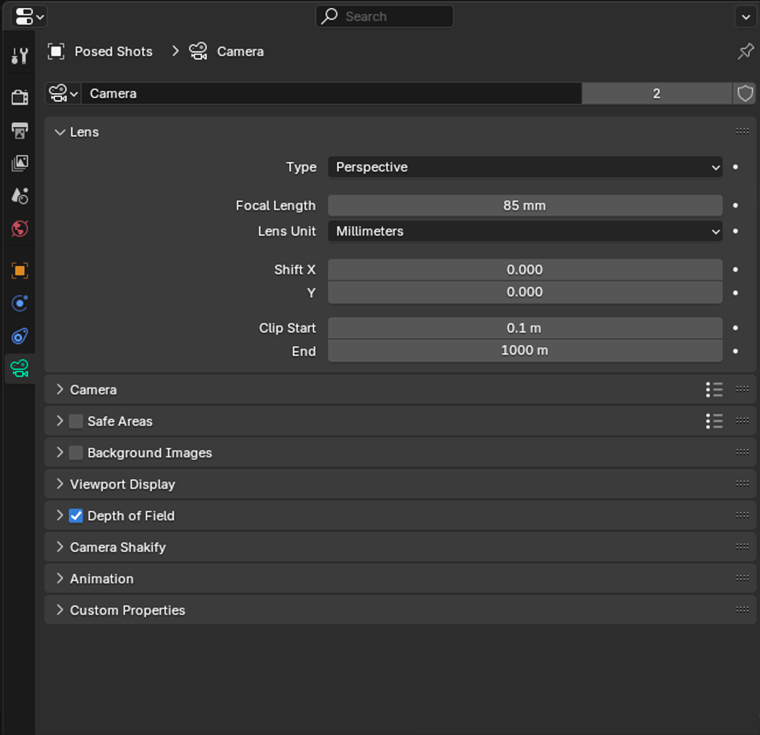This screenshot has width=760, height=735.
Task: Disable the Depth of Field checkbox
Action: (x=76, y=516)
